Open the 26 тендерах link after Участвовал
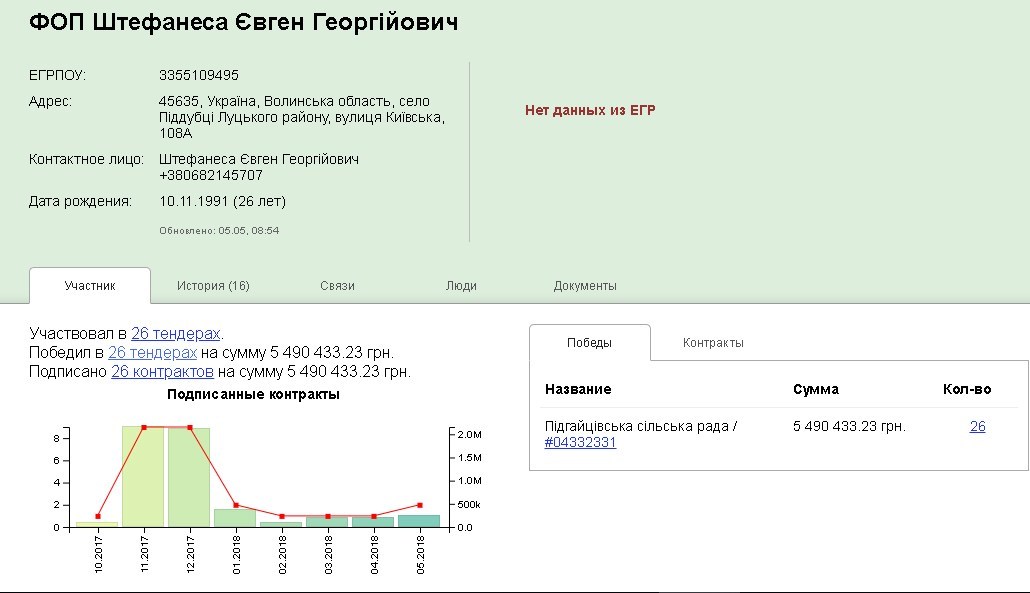1030x593 pixels. (x=176, y=334)
